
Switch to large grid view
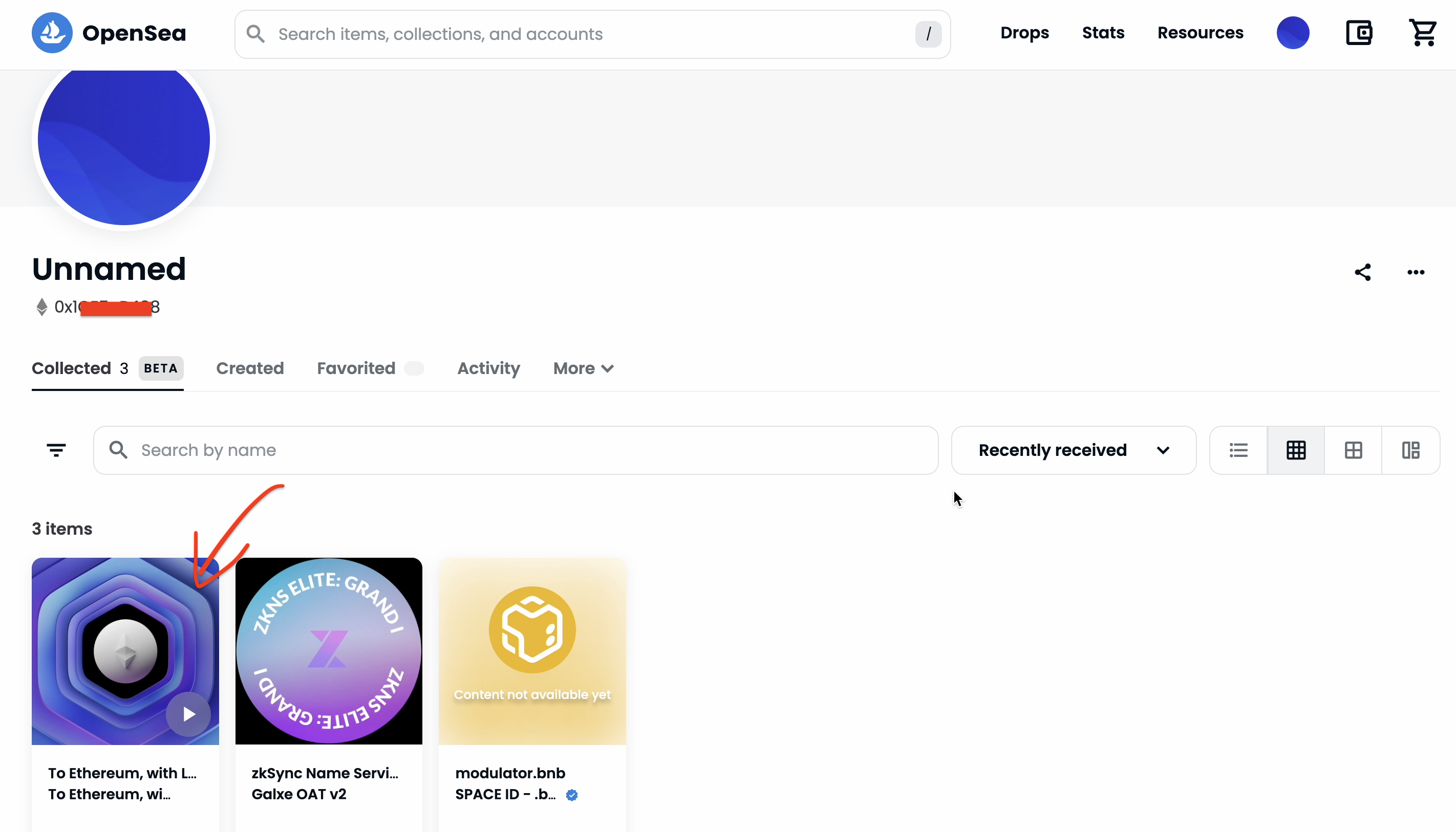pyautogui.click(x=1353, y=450)
